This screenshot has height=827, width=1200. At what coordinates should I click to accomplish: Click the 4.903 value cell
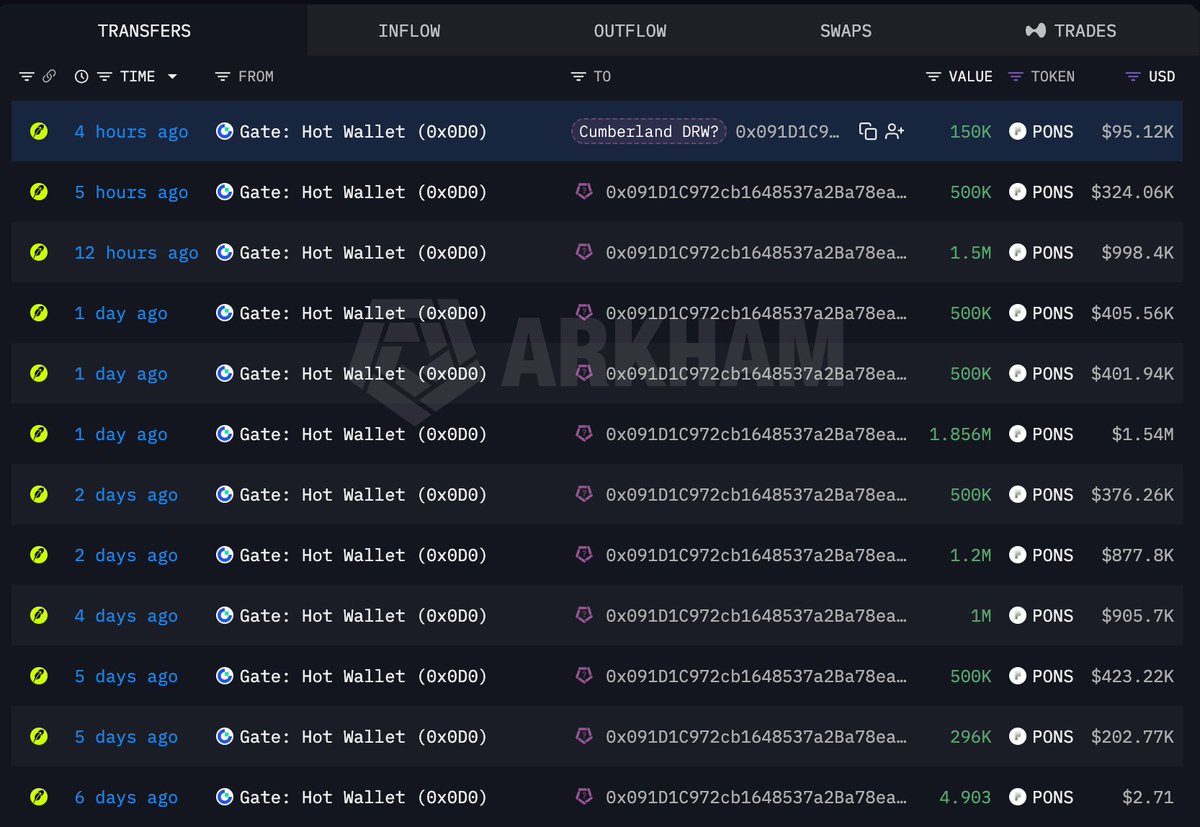click(965, 797)
